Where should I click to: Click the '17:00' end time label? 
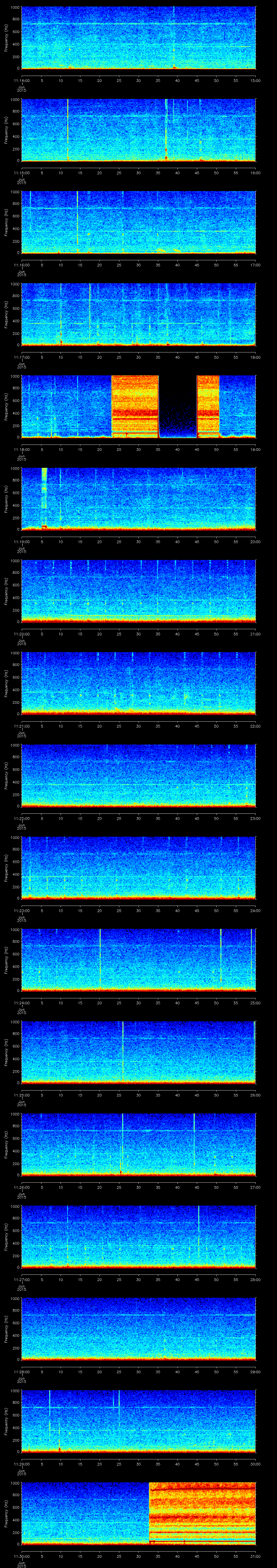tap(255, 265)
